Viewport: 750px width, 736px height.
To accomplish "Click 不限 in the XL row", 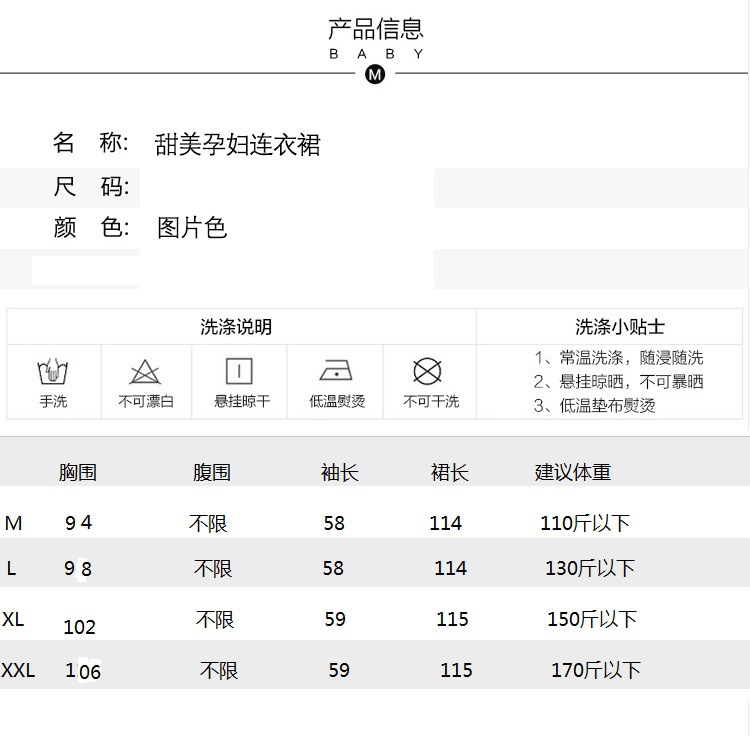I will click(x=215, y=620).
